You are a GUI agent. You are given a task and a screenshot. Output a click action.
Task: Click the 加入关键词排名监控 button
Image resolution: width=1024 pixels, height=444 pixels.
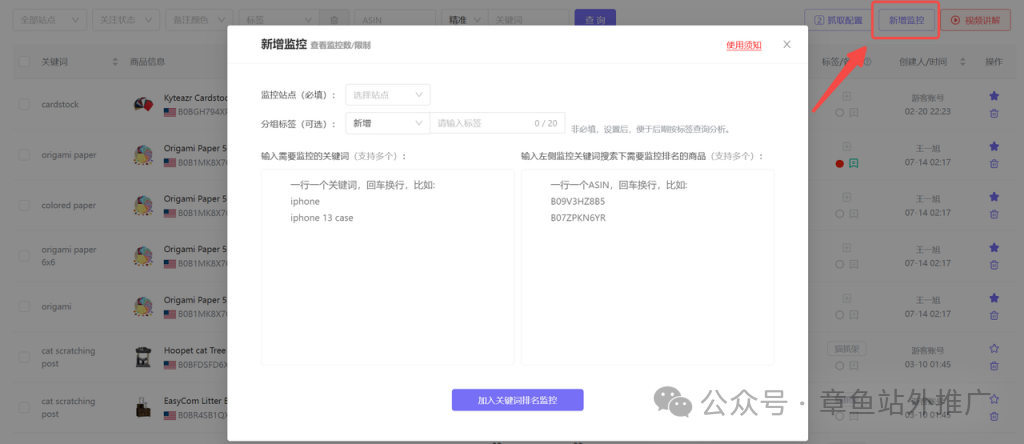pos(517,400)
